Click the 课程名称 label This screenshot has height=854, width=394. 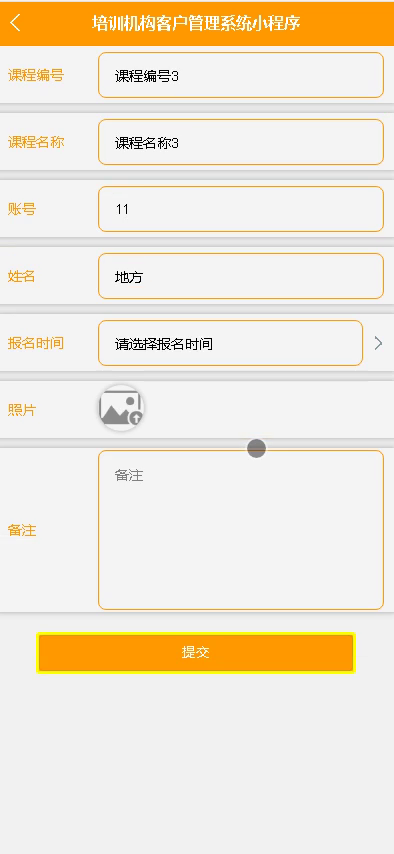(x=36, y=142)
